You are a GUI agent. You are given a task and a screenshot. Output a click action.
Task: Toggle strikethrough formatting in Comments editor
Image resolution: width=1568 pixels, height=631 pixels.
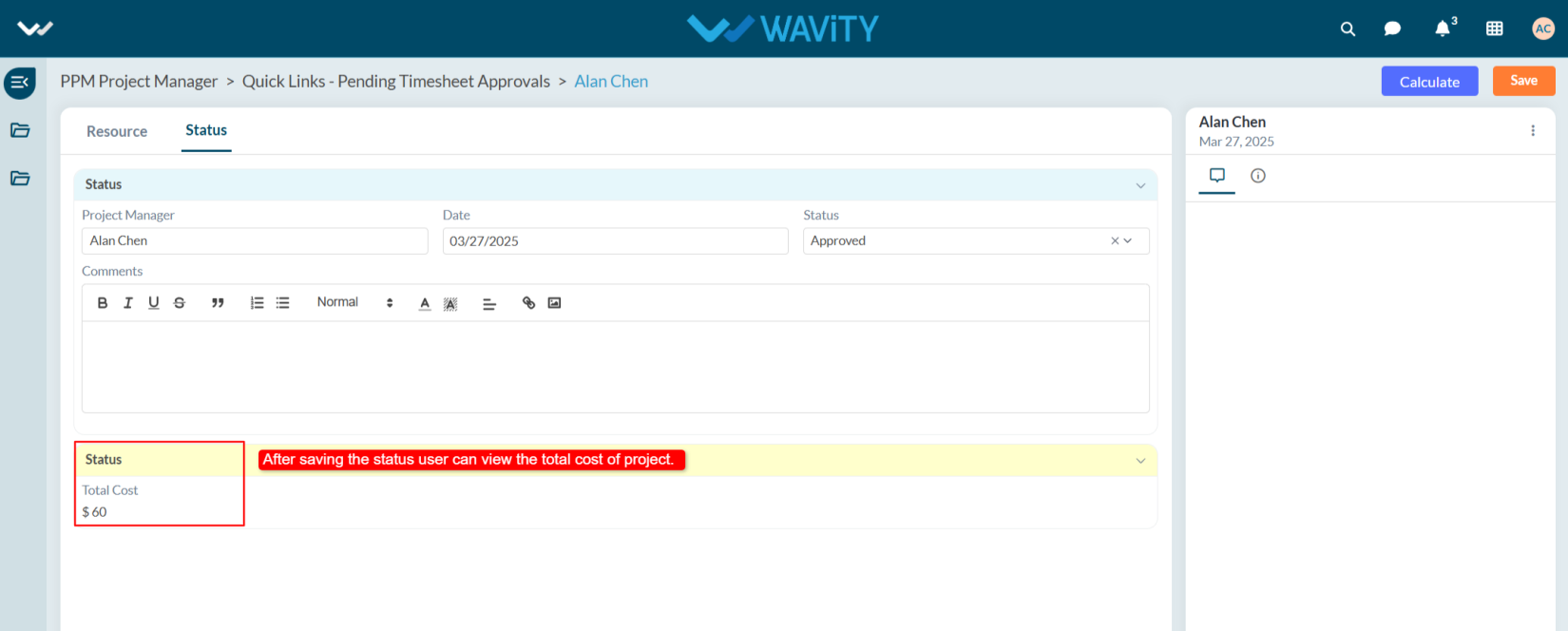tap(180, 303)
